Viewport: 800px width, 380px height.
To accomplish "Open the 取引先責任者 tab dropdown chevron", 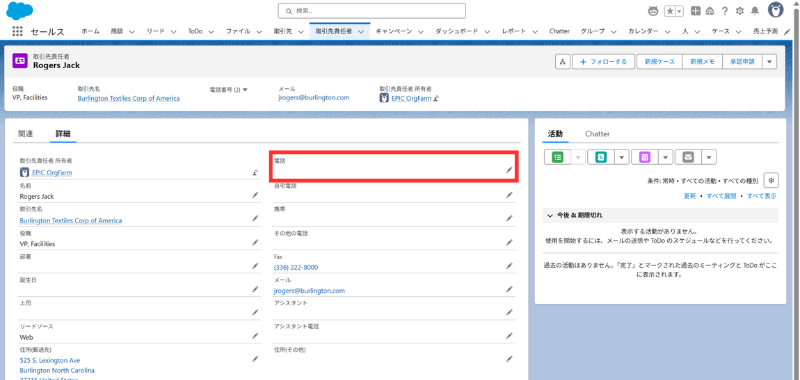I will pyautogui.click(x=362, y=32).
